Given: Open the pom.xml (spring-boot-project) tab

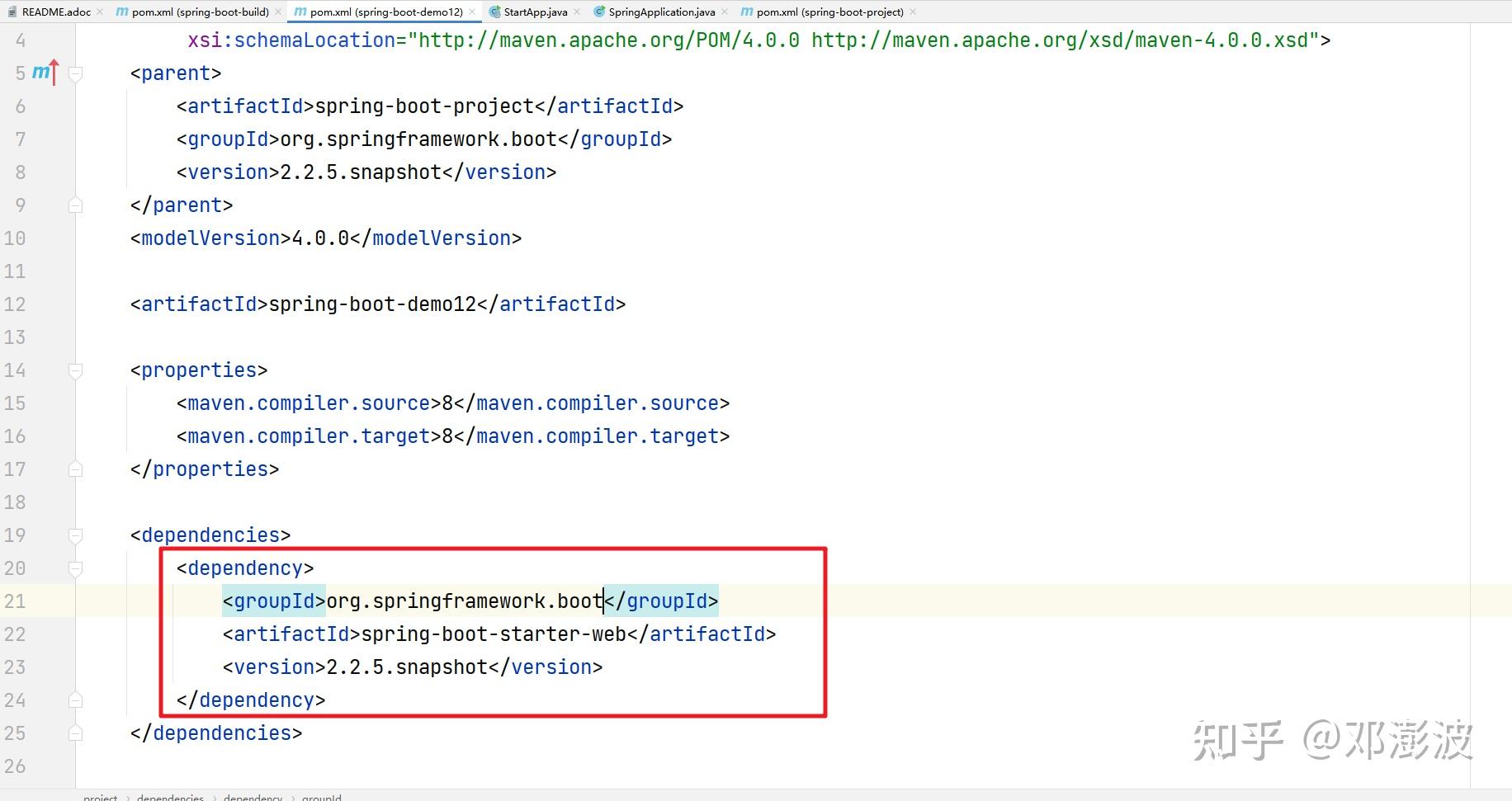Looking at the screenshot, I should tap(830, 12).
